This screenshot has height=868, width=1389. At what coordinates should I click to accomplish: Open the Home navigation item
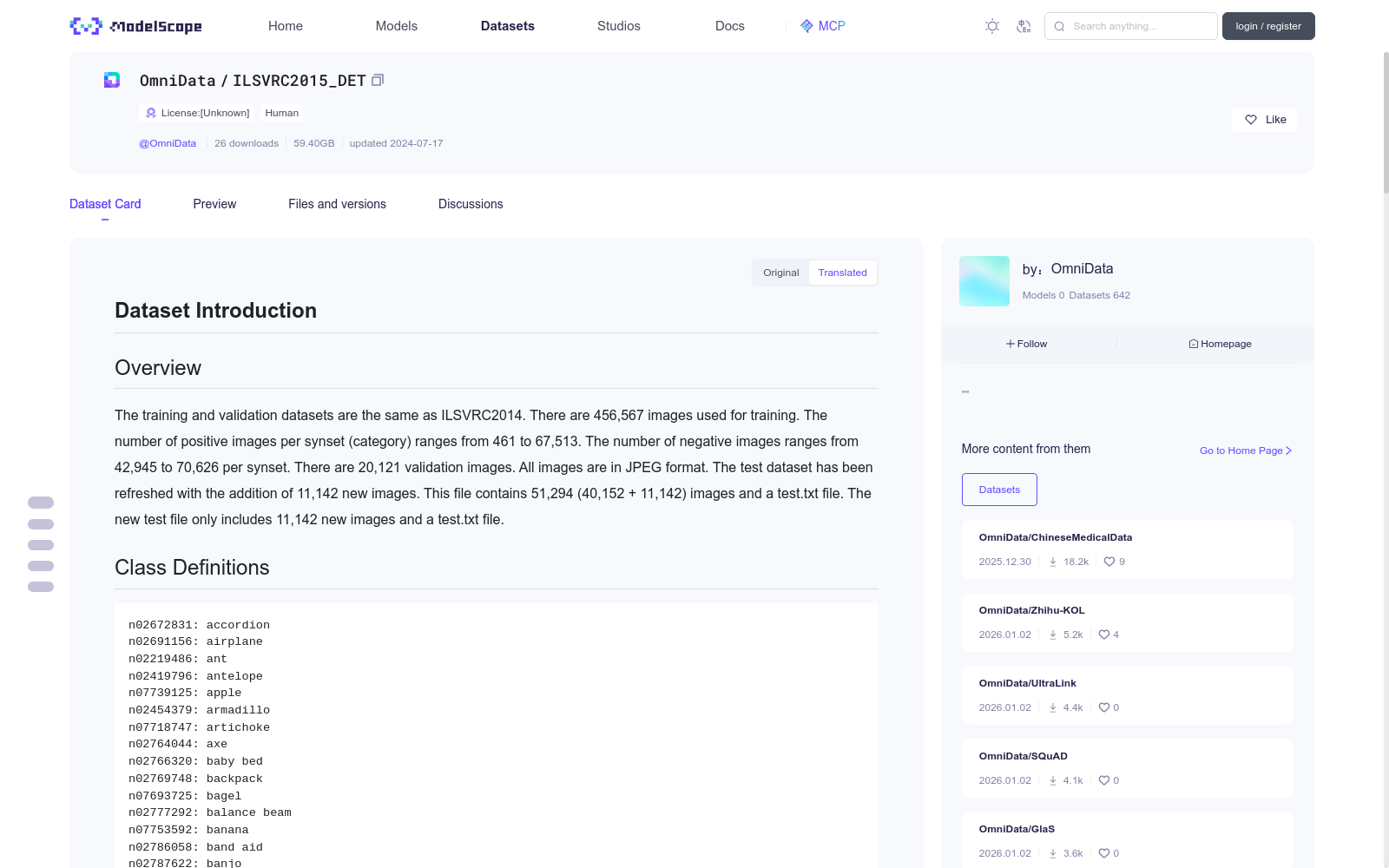[x=286, y=26]
